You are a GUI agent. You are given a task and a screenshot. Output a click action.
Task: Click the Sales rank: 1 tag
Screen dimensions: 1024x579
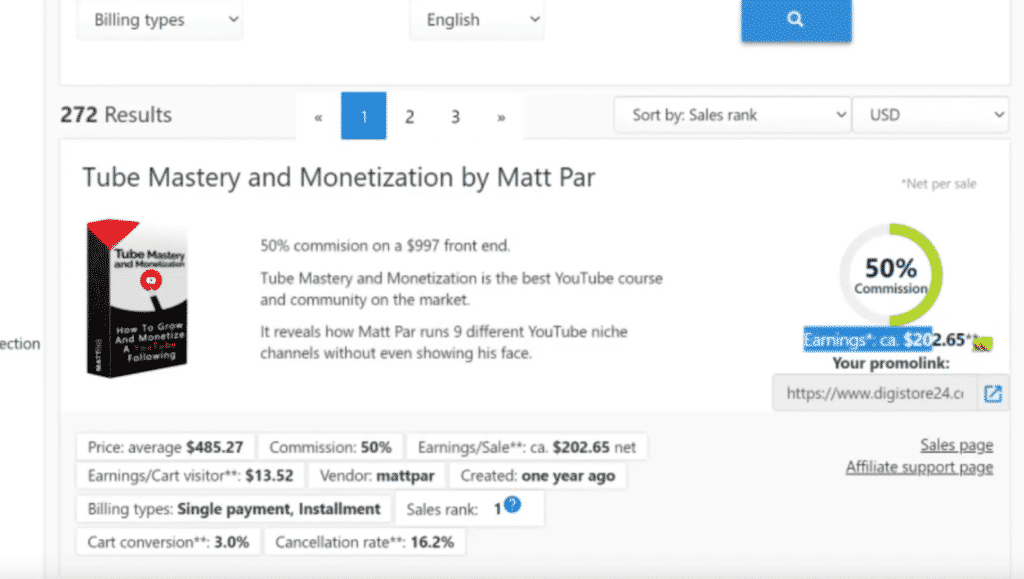(470, 509)
